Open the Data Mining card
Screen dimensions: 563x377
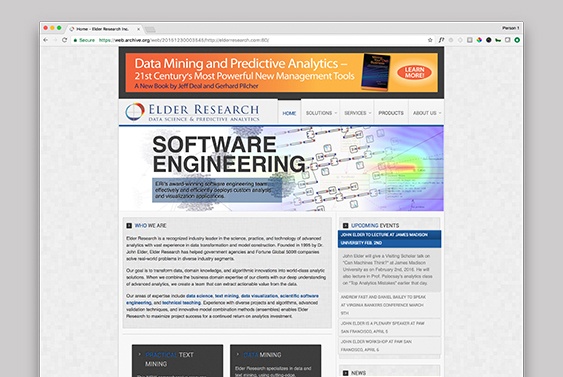(x=275, y=361)
